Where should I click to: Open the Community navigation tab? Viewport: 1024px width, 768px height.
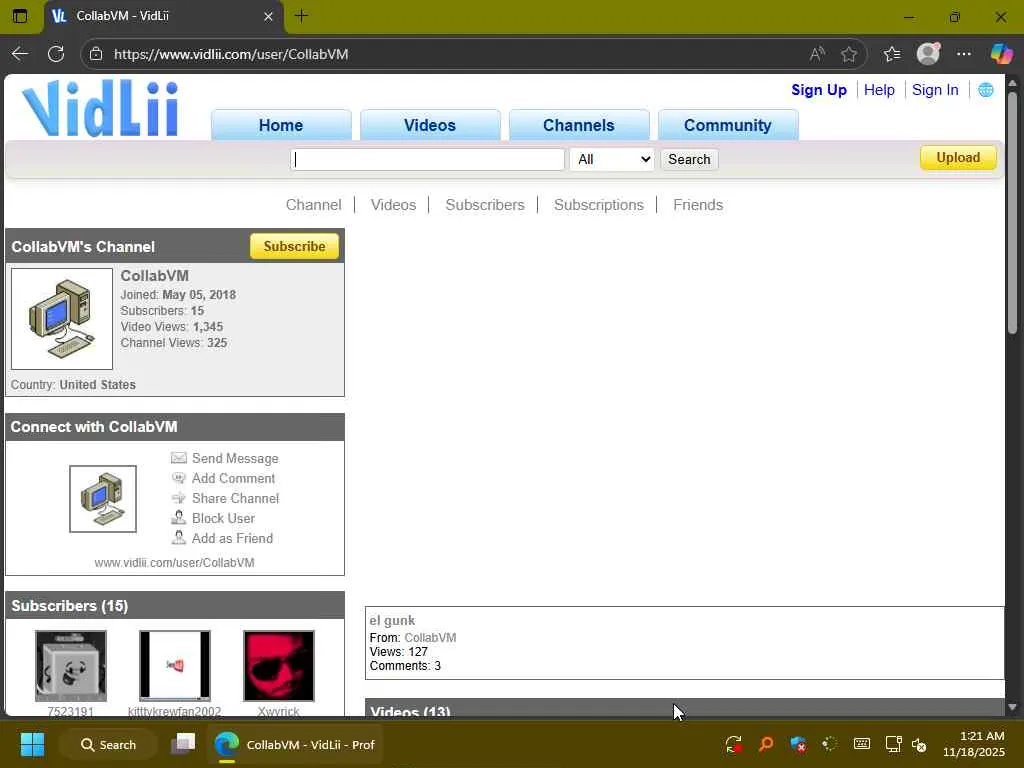tap(728, 125)
